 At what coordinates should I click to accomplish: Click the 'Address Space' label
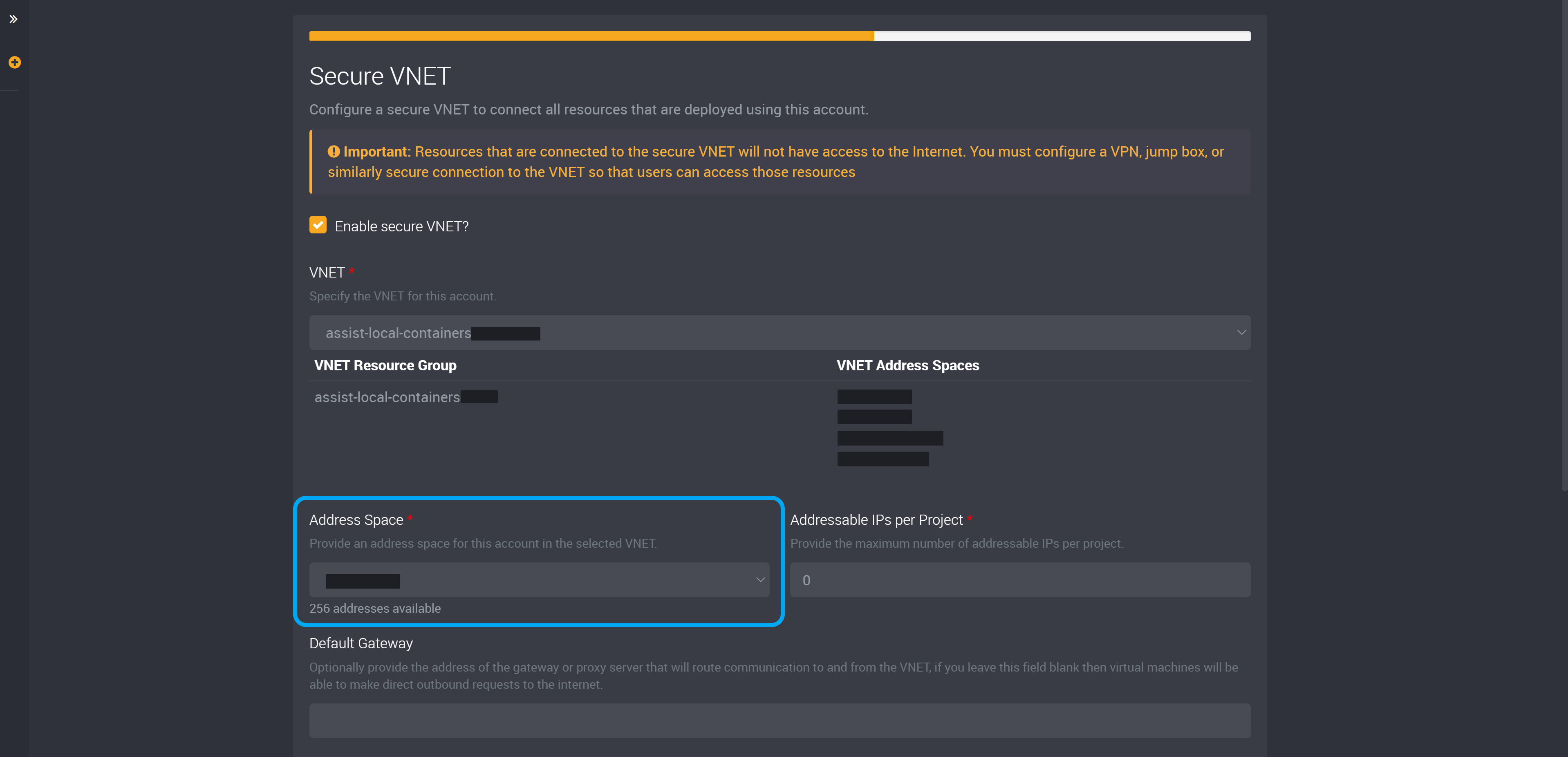point(356,520)
